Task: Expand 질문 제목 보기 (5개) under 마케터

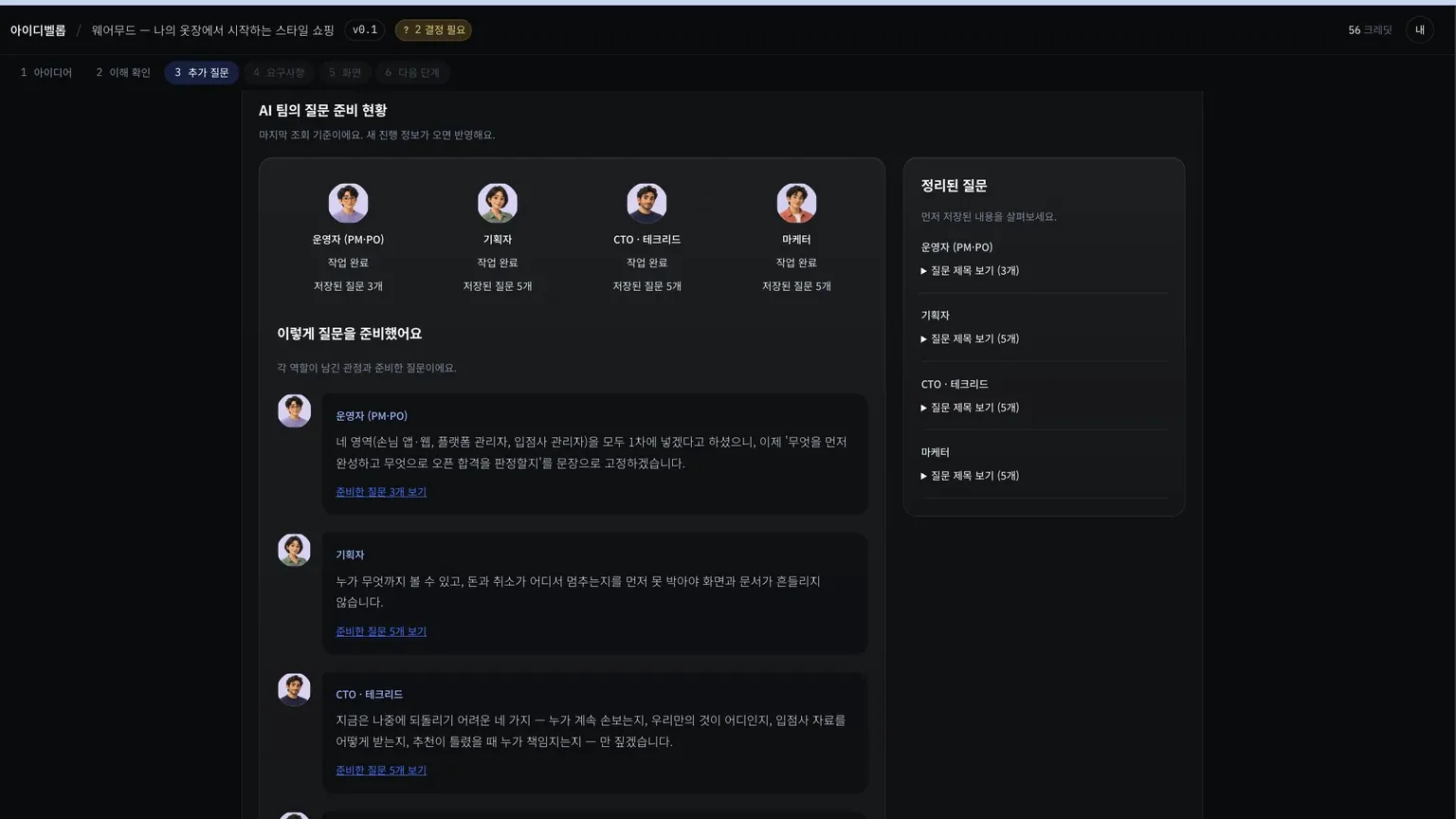Action: (x=970, y=476)
